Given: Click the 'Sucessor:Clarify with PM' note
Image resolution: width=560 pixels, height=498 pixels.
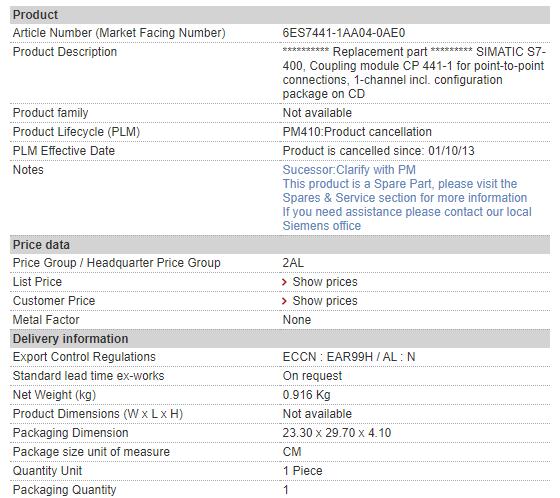Looking at the screenshot, I should click(x=349, y=170).
